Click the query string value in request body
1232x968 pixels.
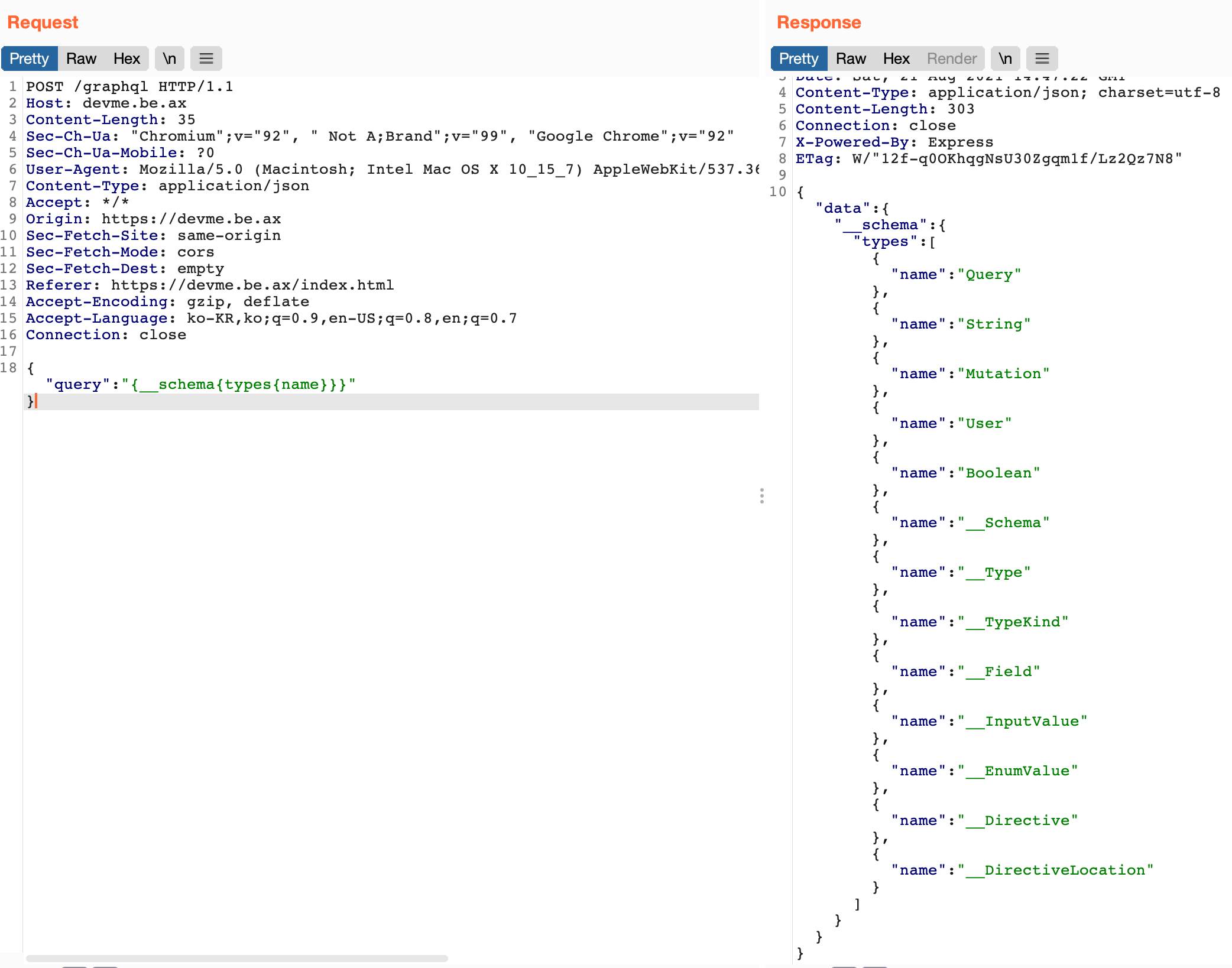[x=238, y=385]
